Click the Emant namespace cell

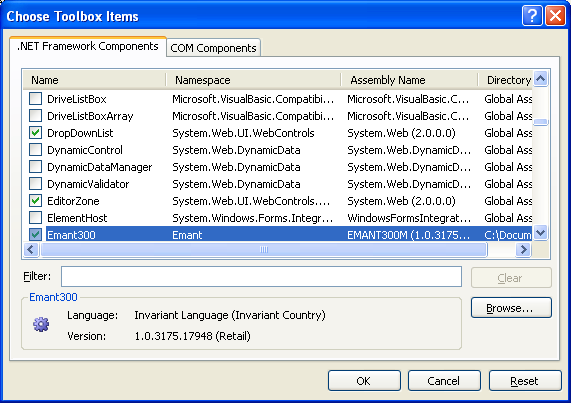pos(187,235)
